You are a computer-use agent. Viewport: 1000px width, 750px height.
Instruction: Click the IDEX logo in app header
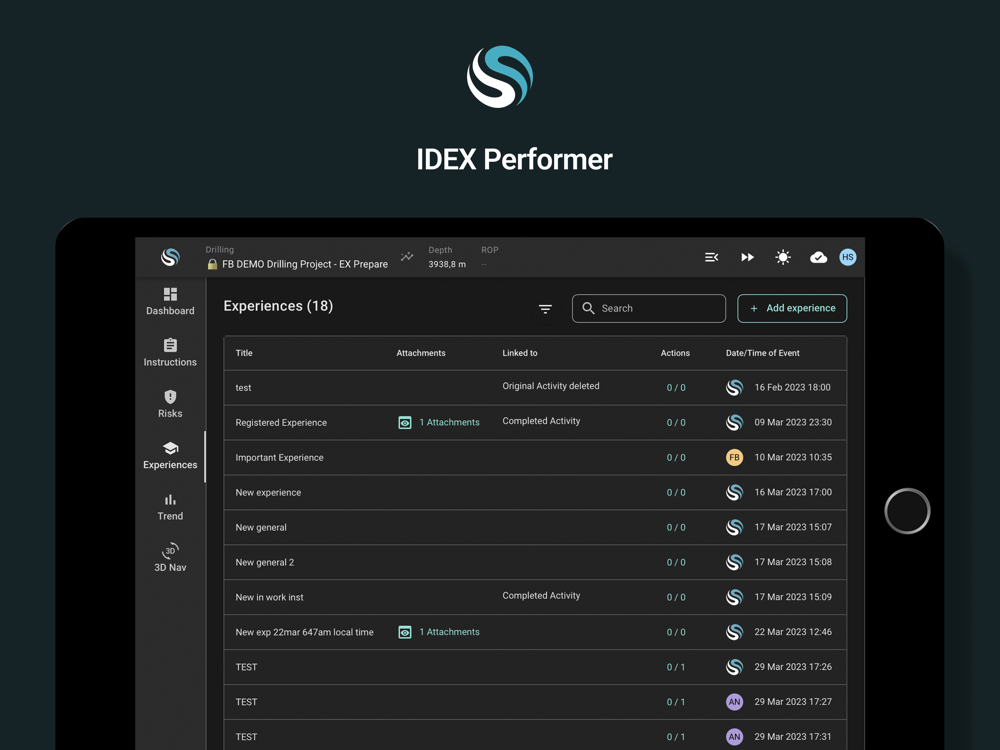click(x=170, y=257)
